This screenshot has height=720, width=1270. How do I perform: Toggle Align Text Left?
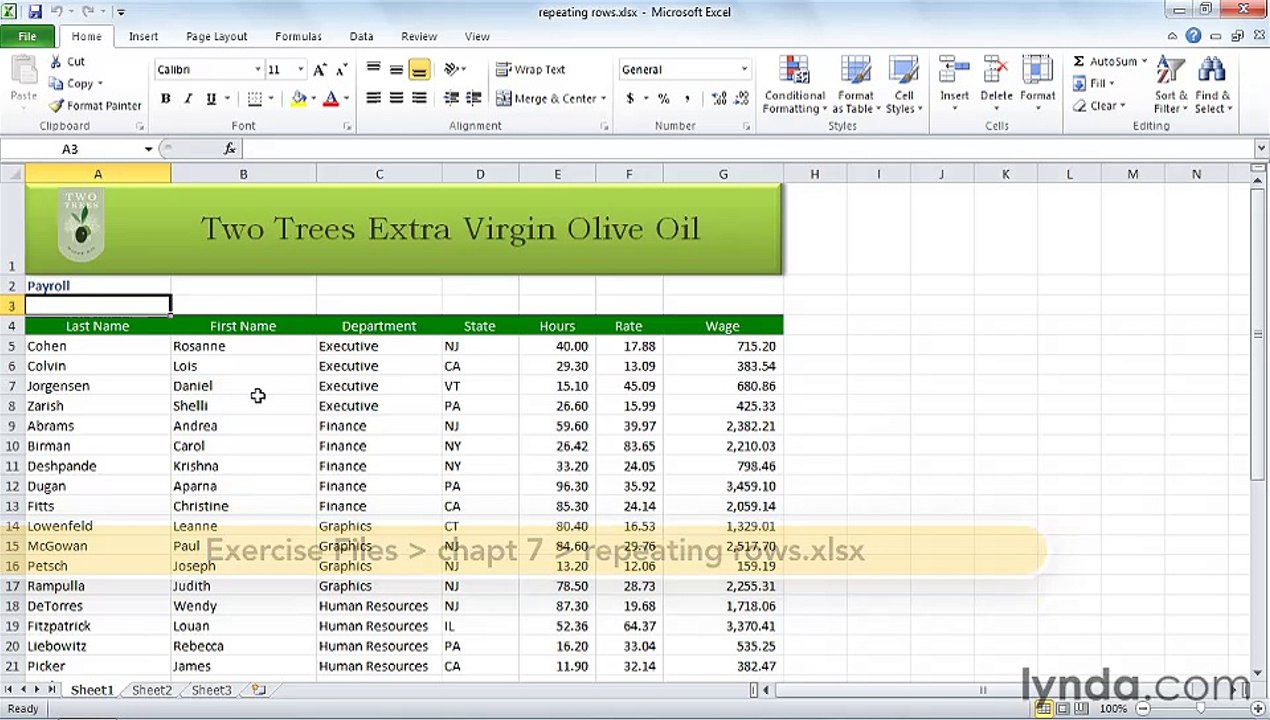coord(373,98)
